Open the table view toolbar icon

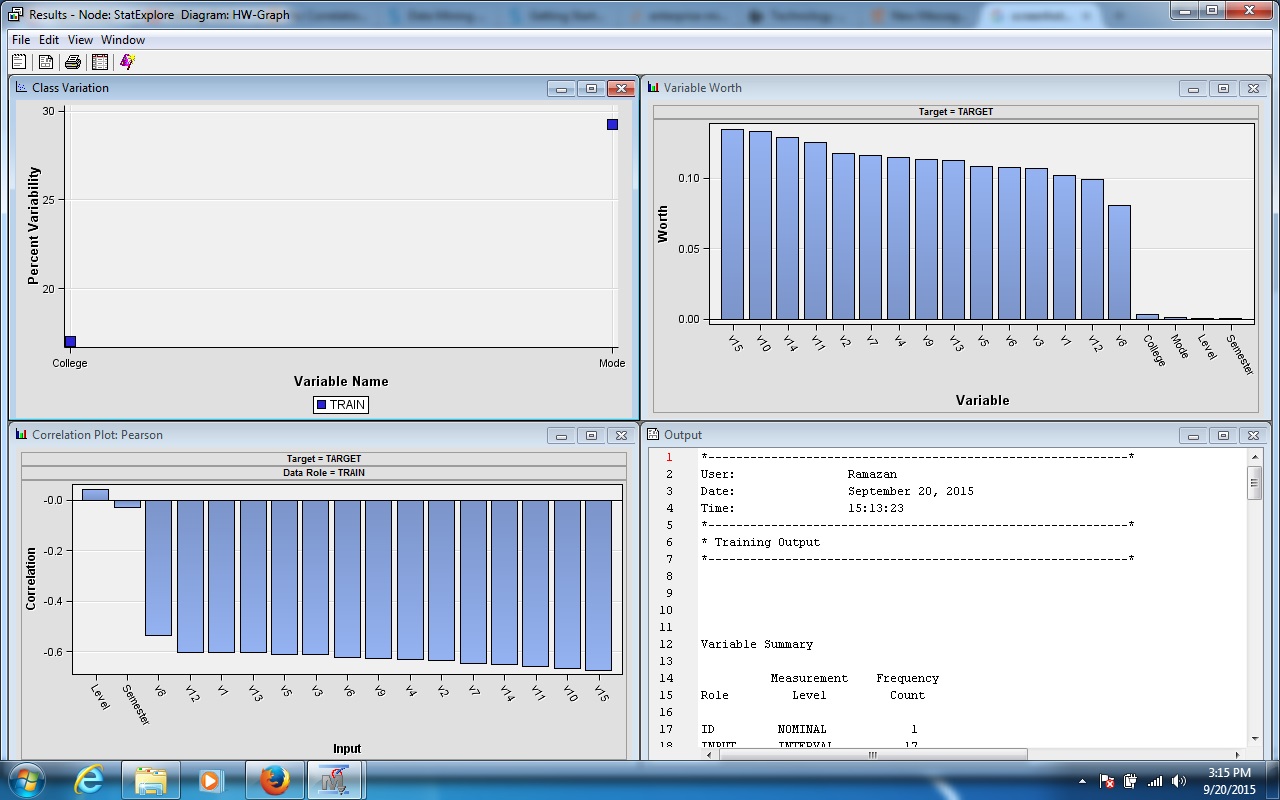[99, 61]
